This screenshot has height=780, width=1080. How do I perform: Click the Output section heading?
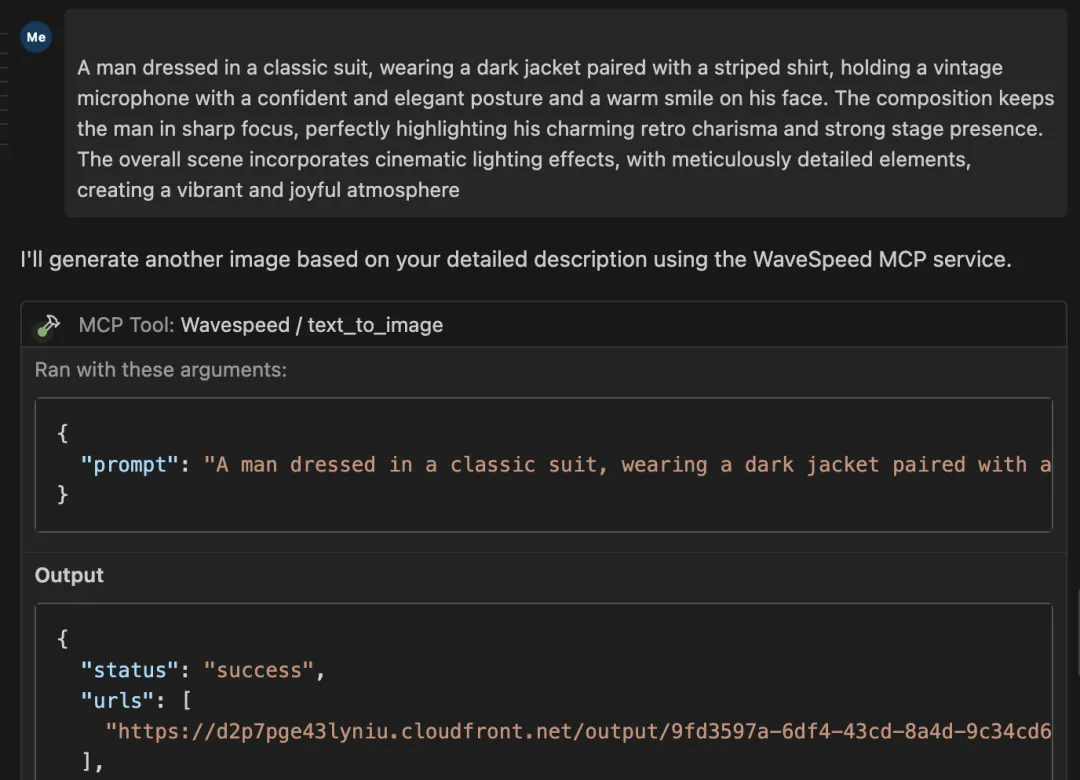click(x=69, y=575)
